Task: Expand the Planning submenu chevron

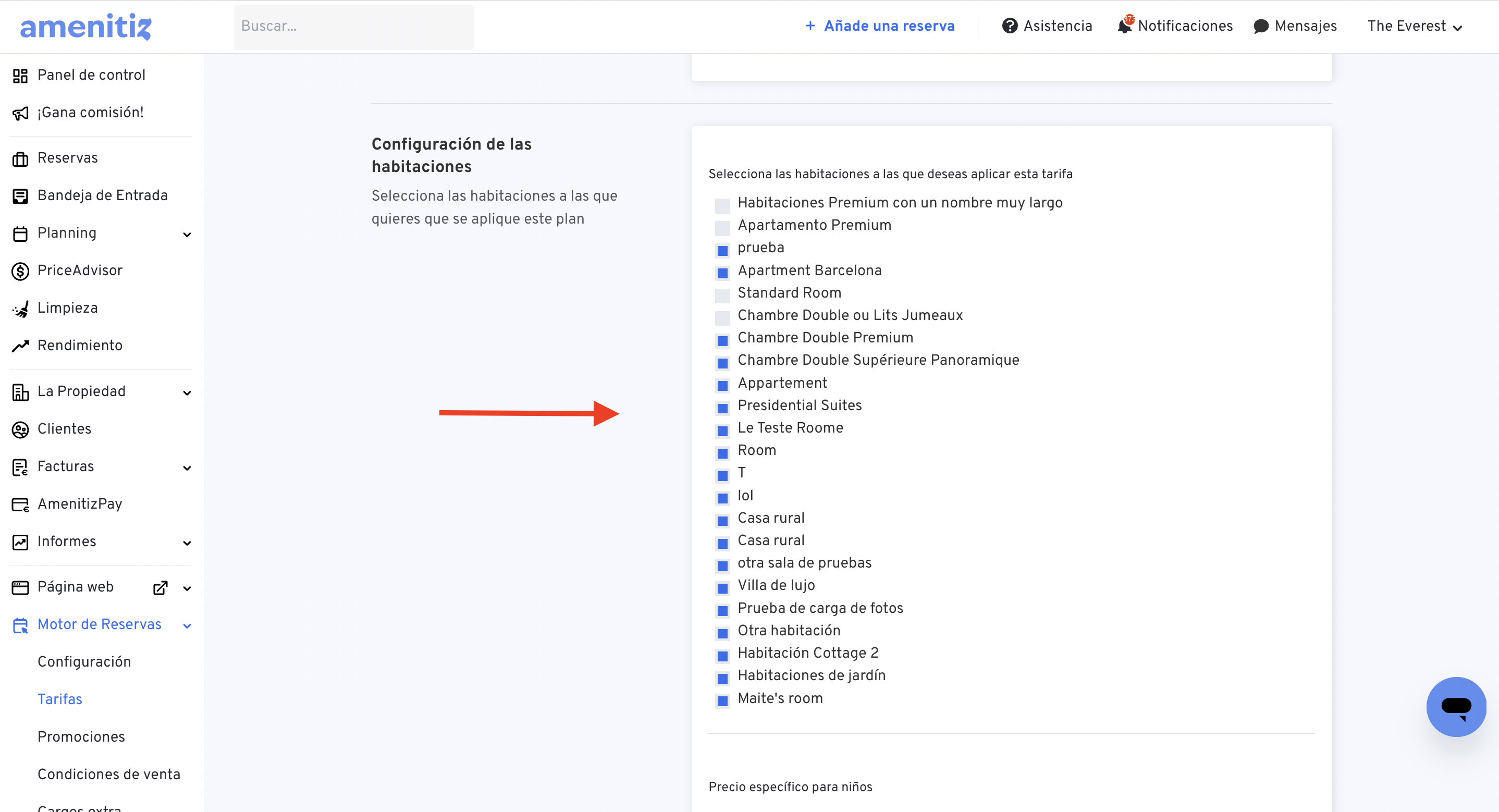Action: click(x=187, y=235)
